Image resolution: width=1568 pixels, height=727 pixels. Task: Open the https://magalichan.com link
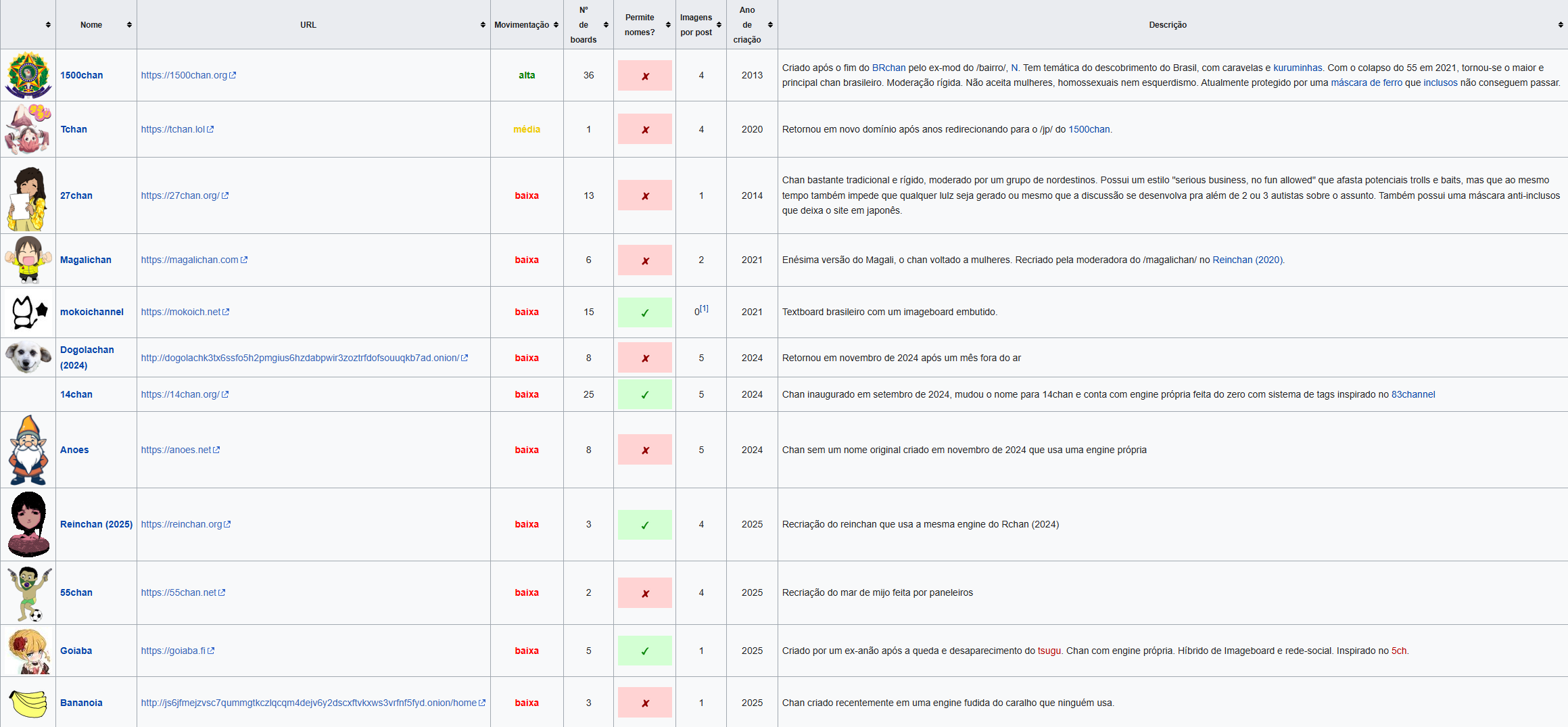pyautogui.click(x=189, y=260)
